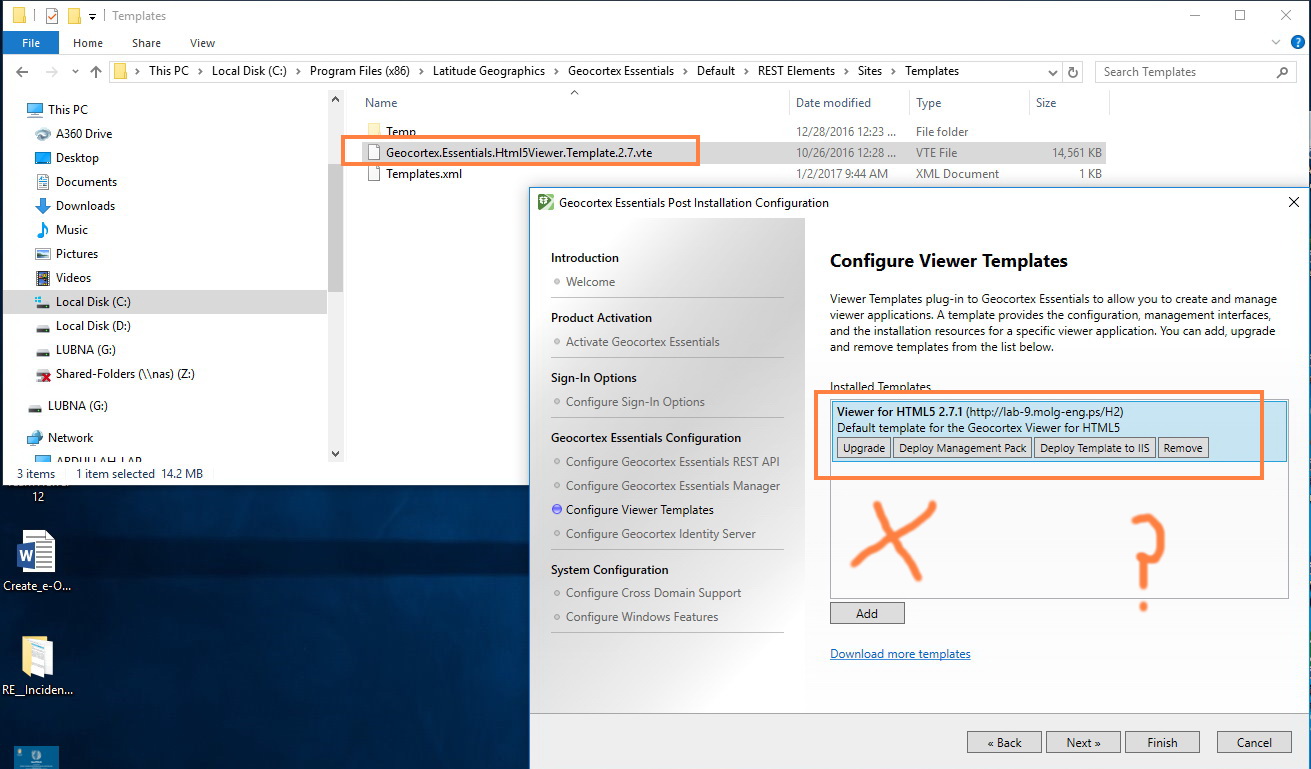Click the 14,561 KB size cell
Viewport: 1311px width, 769px height.
coord(1077,153)
